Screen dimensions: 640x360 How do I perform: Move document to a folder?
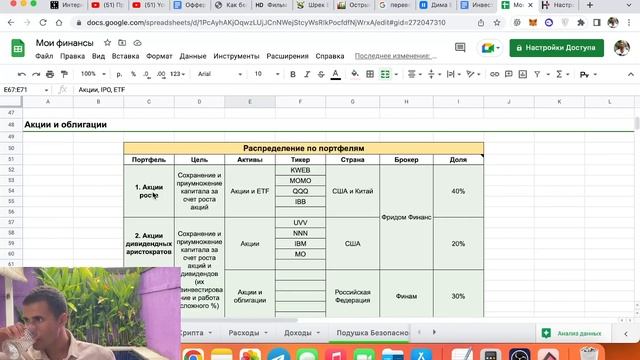click(x=122, y=42)
